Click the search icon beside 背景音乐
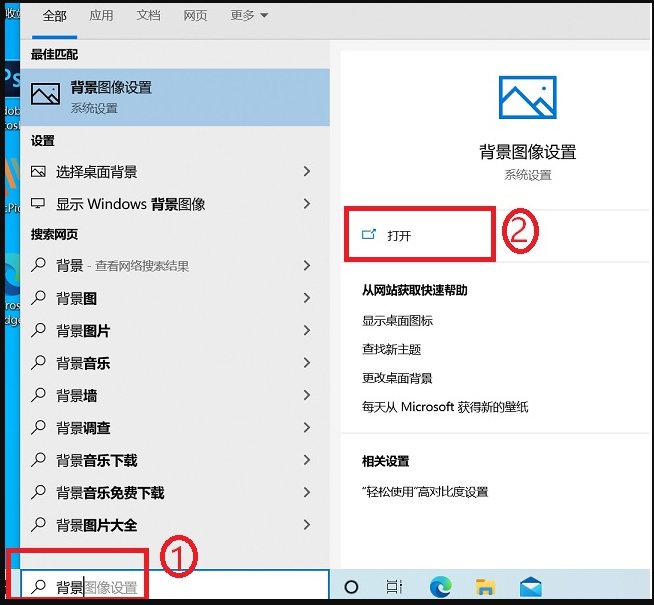This screenshot has height=605, width=654. [x=38, y=362]
